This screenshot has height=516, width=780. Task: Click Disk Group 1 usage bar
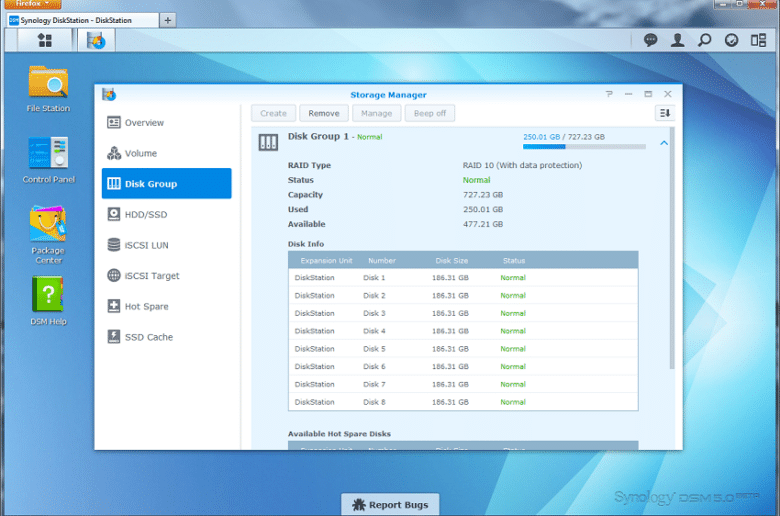[584, 147]
